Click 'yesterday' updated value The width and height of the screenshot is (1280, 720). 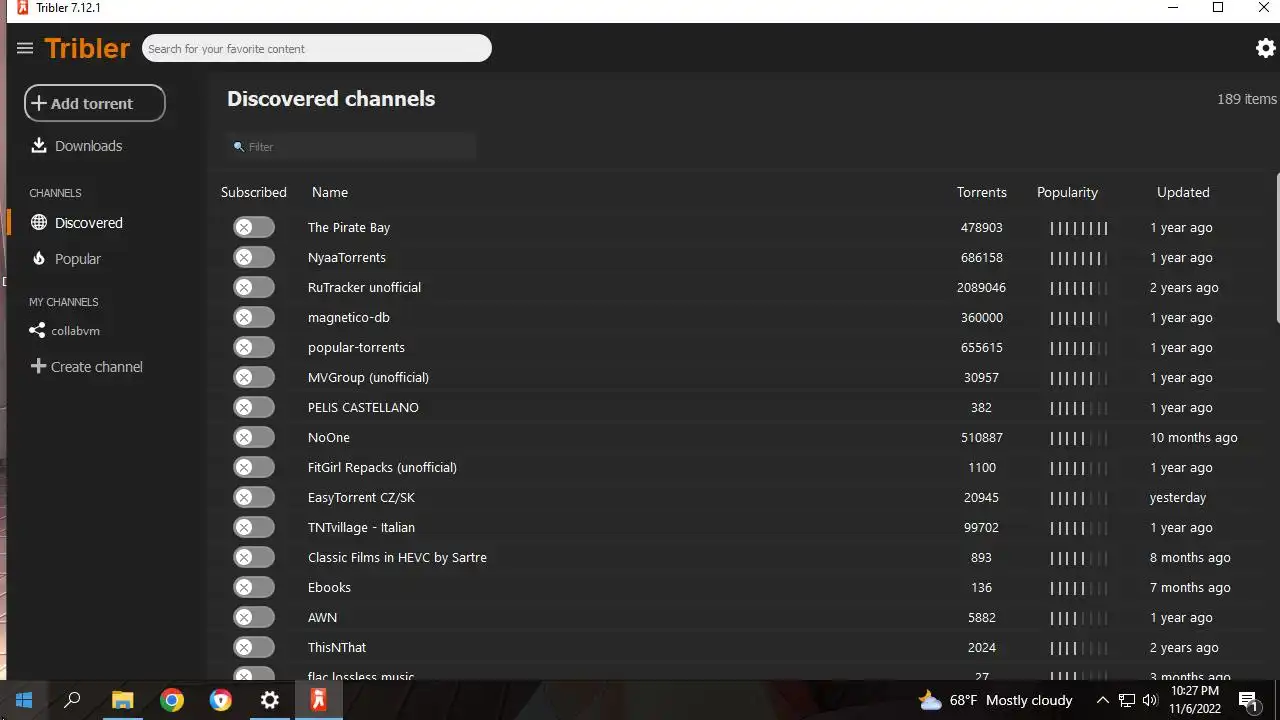[1178, 498]
